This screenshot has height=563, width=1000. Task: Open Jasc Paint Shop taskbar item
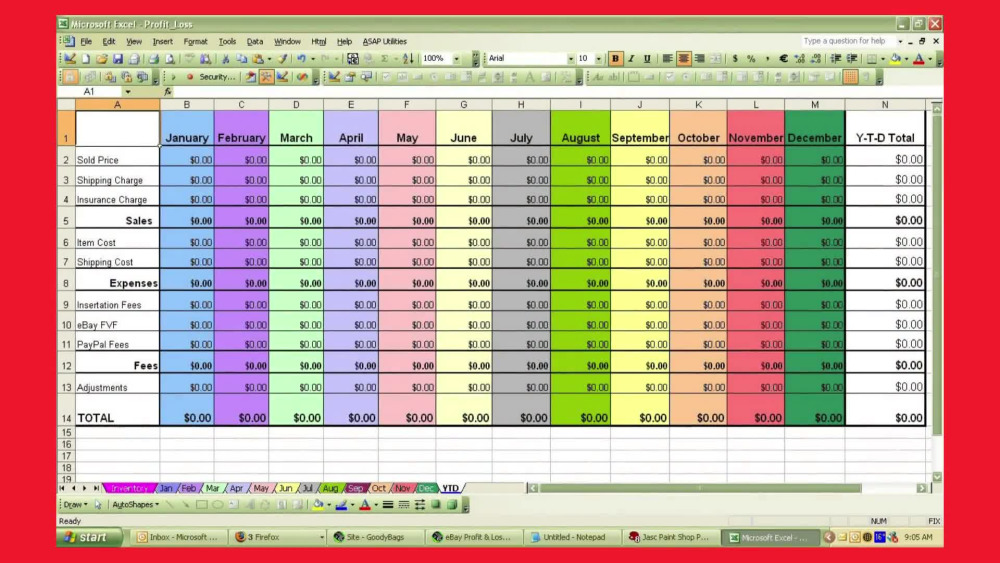[x=669, y=537]
